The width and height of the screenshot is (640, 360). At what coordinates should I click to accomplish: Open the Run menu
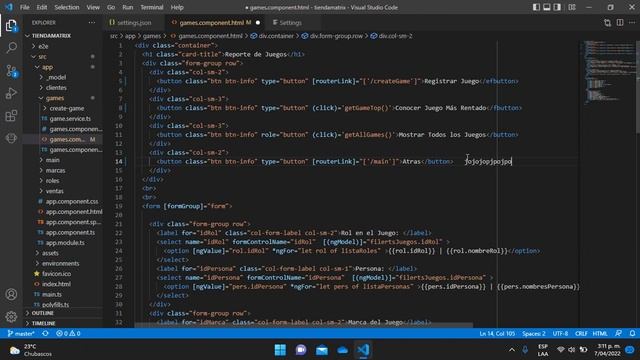pos(128,7)
